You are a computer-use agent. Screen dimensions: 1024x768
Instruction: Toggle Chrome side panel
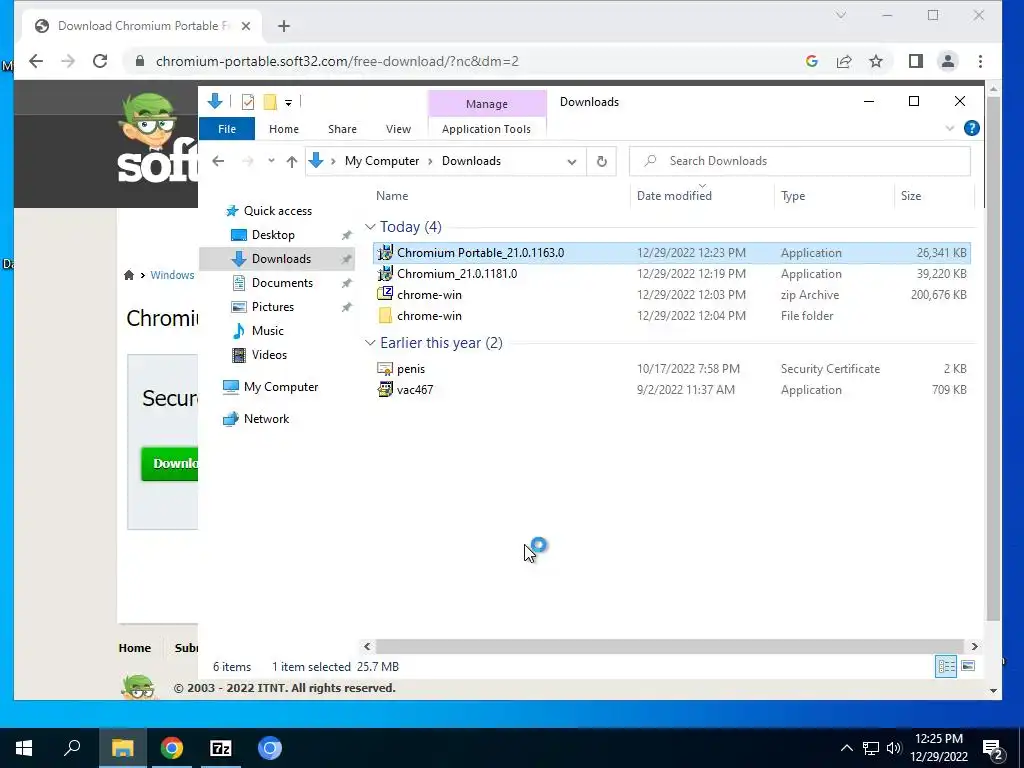pyautogui.click(x=916, y=61)
